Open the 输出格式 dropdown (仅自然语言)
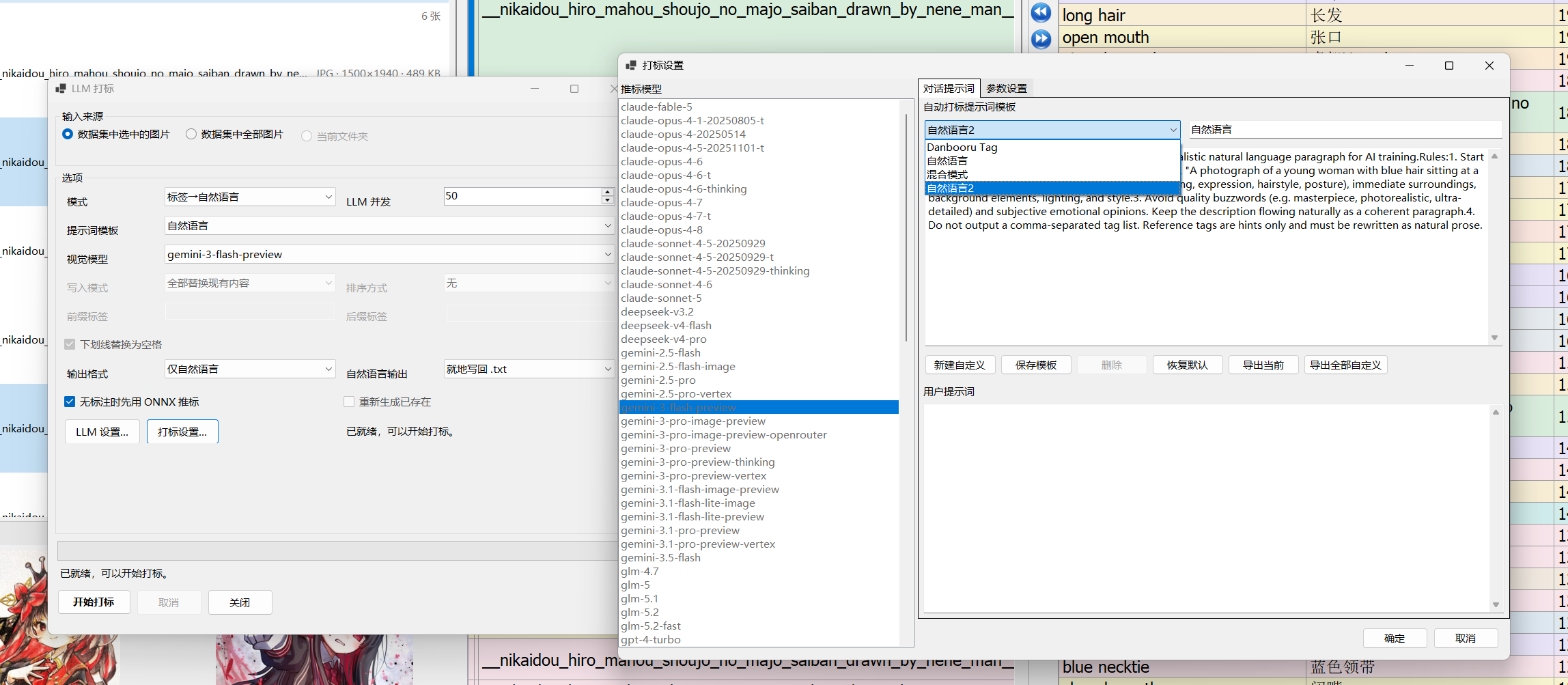This screenshot has height=685, width=1568. [250, 369]
